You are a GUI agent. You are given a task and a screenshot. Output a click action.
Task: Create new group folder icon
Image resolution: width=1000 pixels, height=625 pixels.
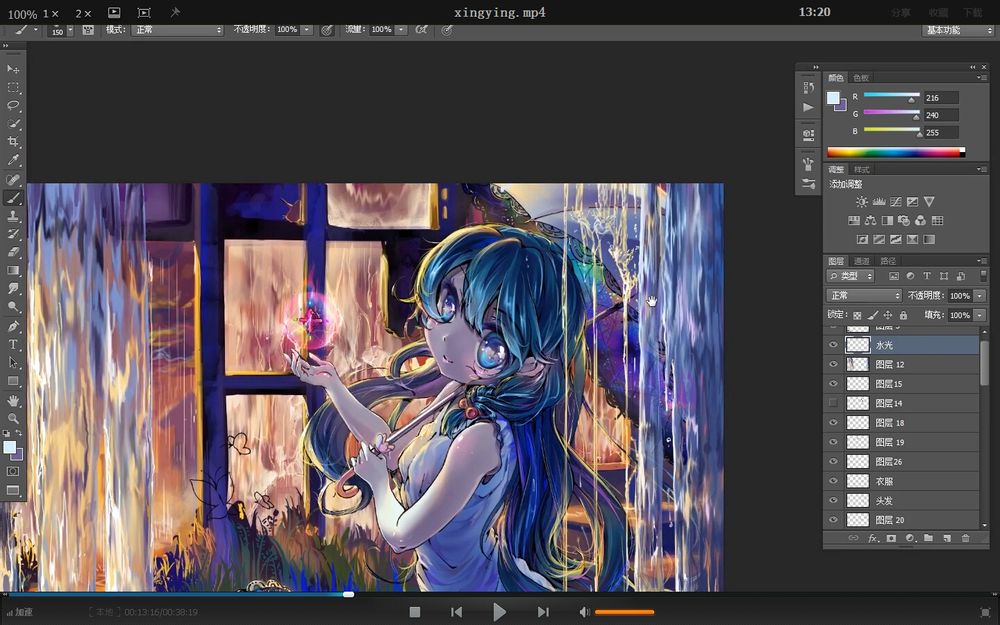pos(928,538)
